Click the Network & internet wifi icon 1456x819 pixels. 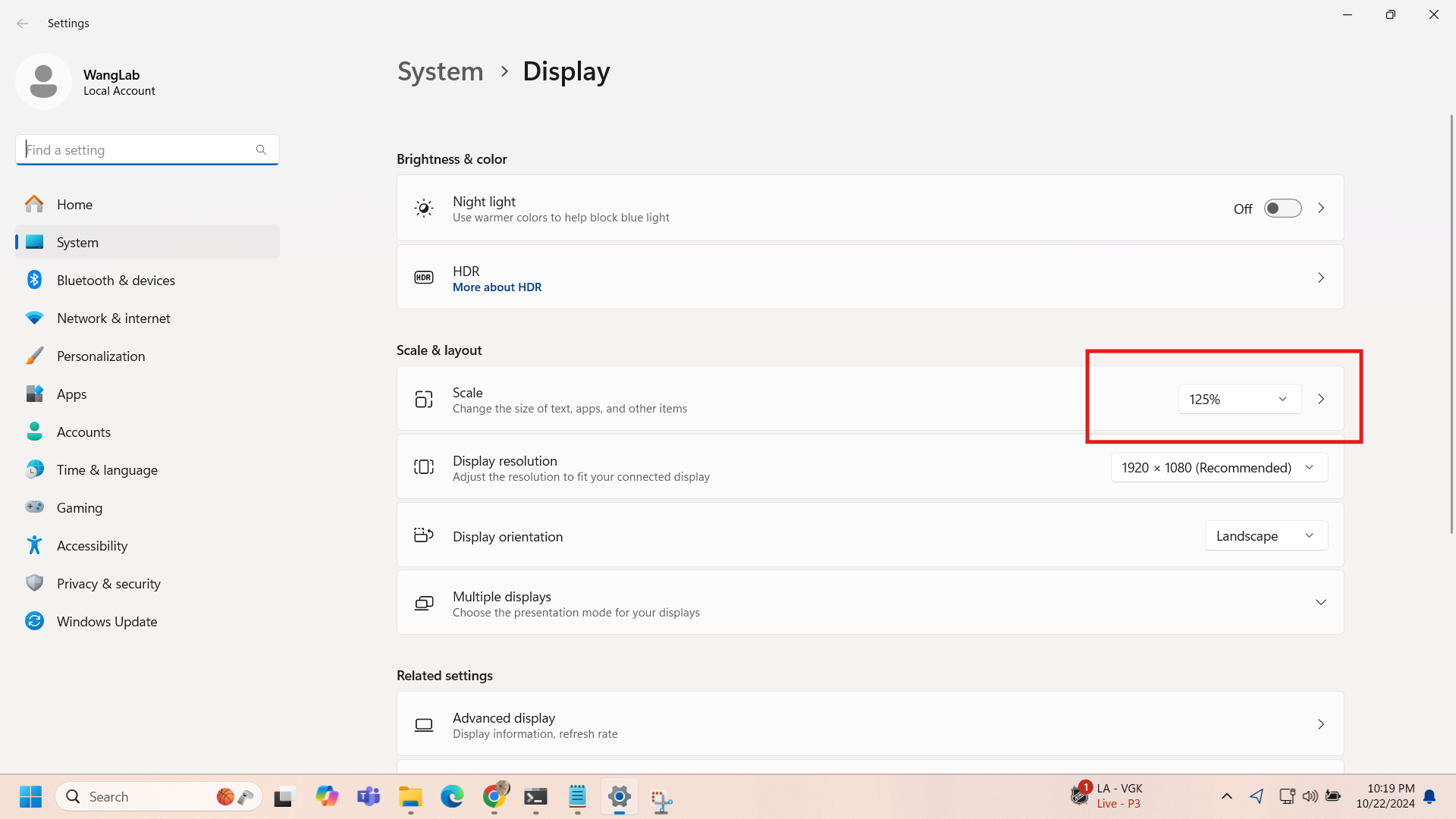pos(34,318)
